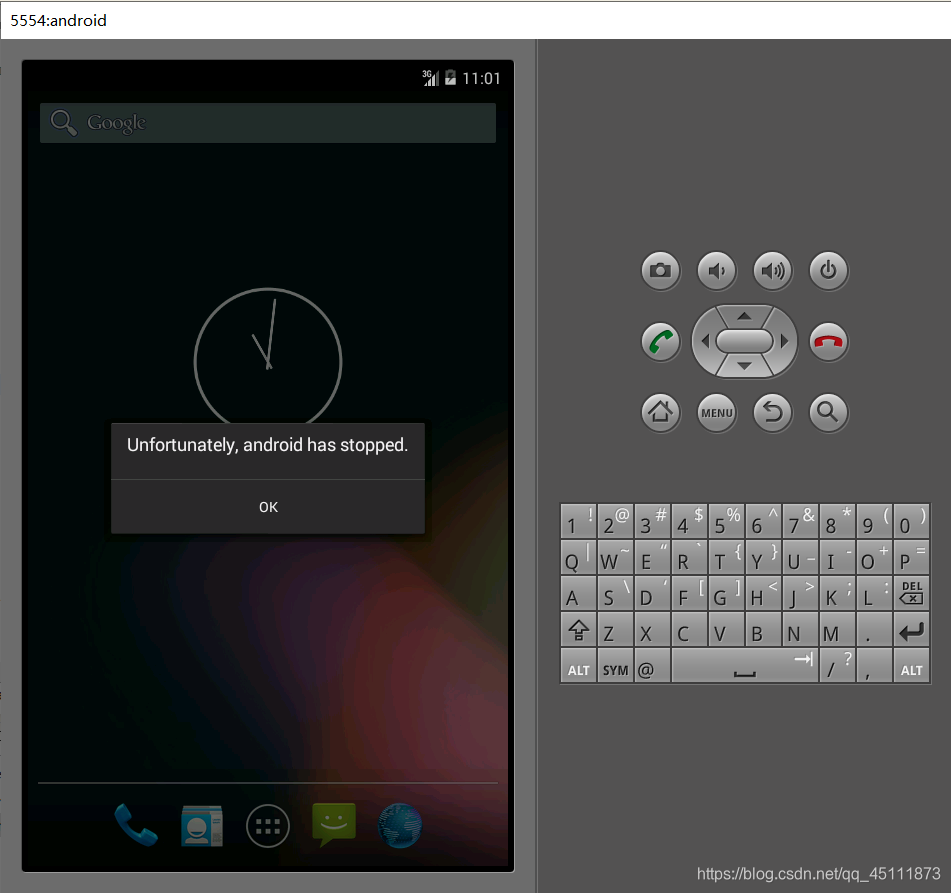Screen dimensions: 951x893
Task: Raise volume with the volume up button
Action: click(772, 271)
